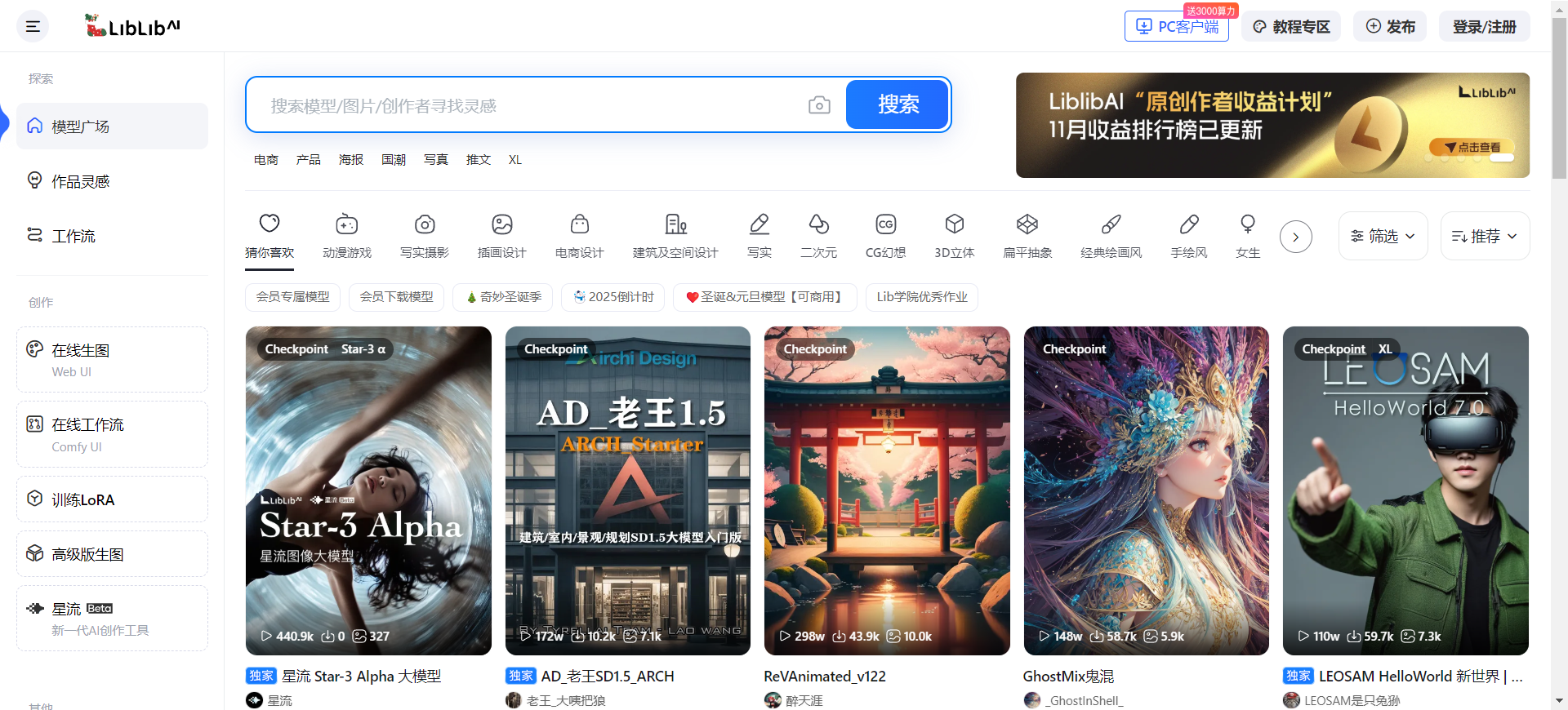Open author LEOSAM是只兔狲 profile
The height and width of the screenshot is (710, 1568).
tap(1342, 700)
